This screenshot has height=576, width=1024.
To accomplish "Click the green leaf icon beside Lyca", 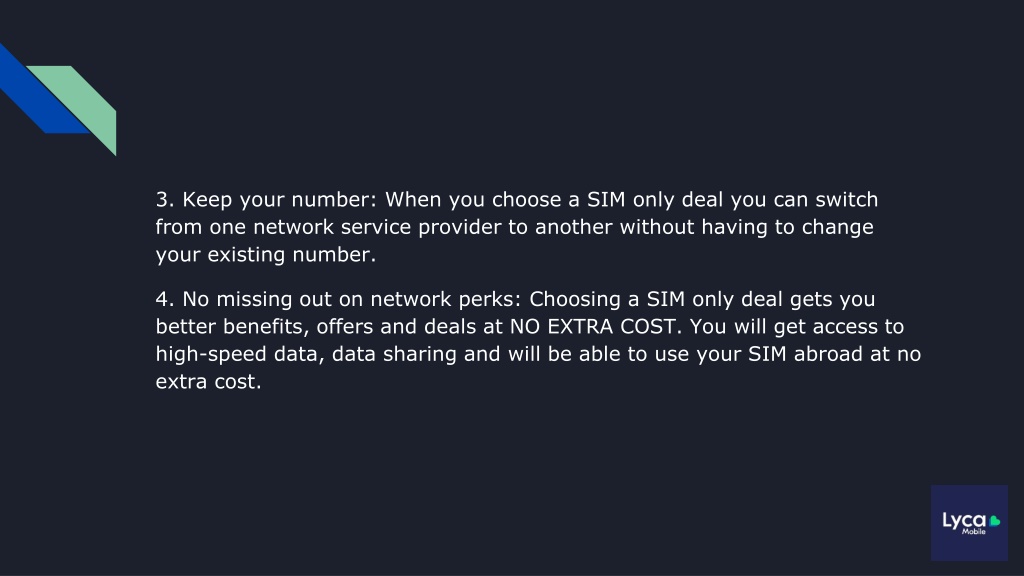I will [x=995, y=520].
